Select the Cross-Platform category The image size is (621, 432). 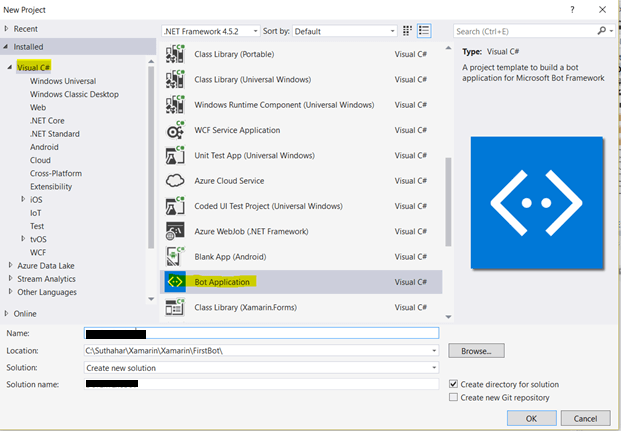(x=56, y=173)
